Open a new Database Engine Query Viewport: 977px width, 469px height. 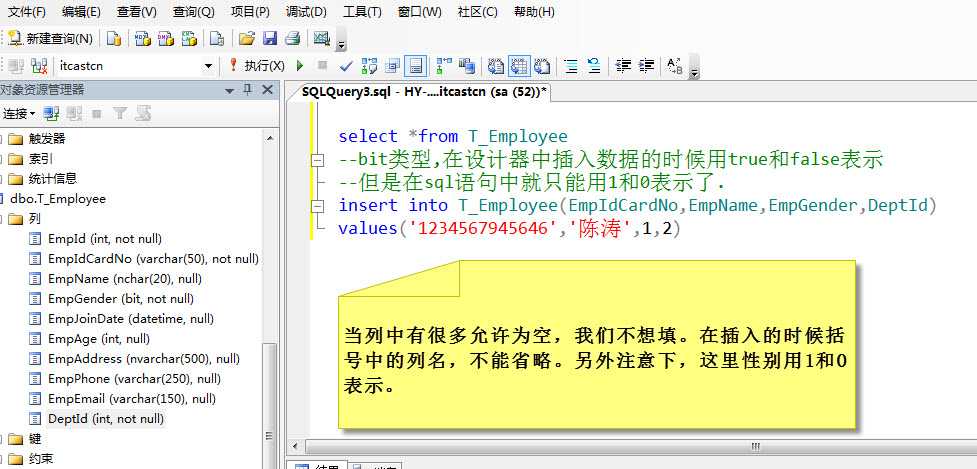pos(113,39)
